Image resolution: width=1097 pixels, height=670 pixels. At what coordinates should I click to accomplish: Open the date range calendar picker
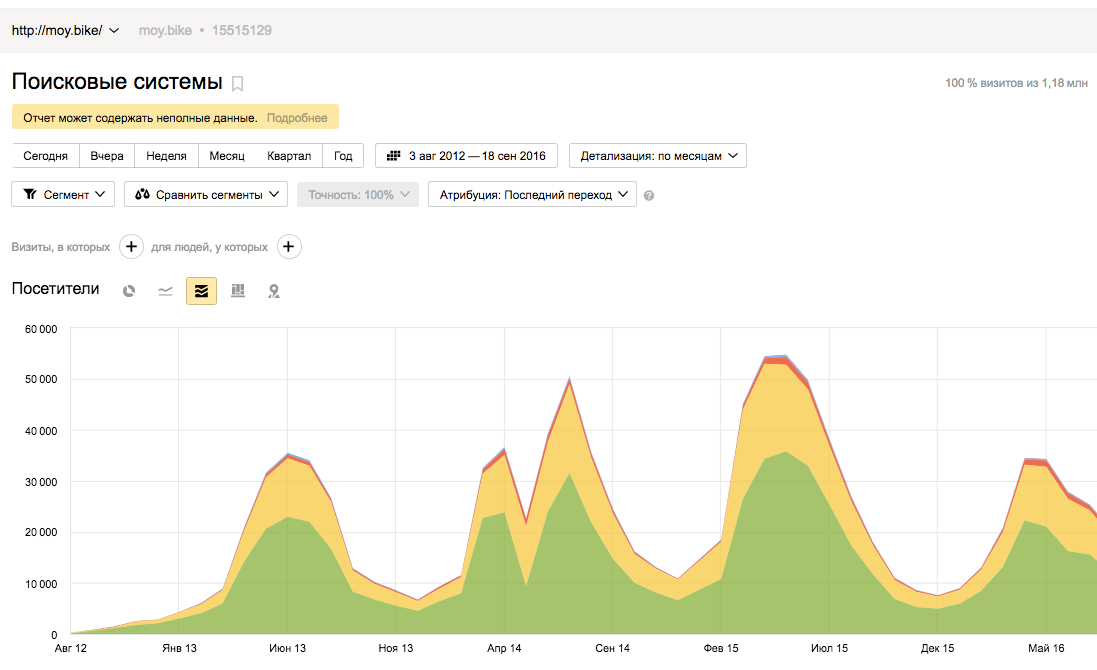(x=466, y=156)
